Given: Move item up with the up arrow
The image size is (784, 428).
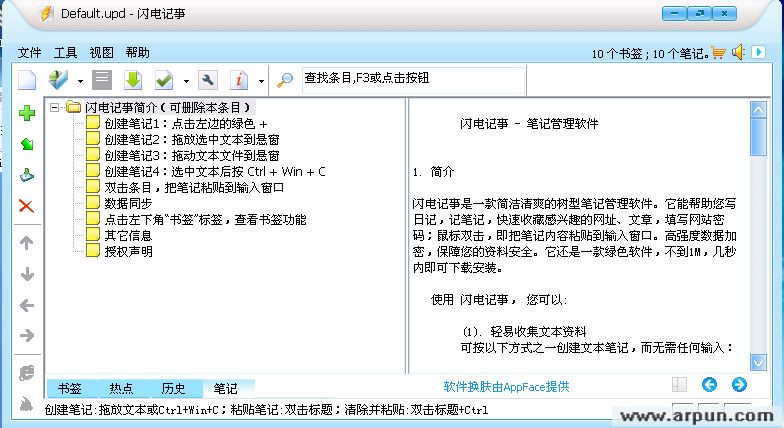Looking at the screenshot, I should click(x=26, y=243).
